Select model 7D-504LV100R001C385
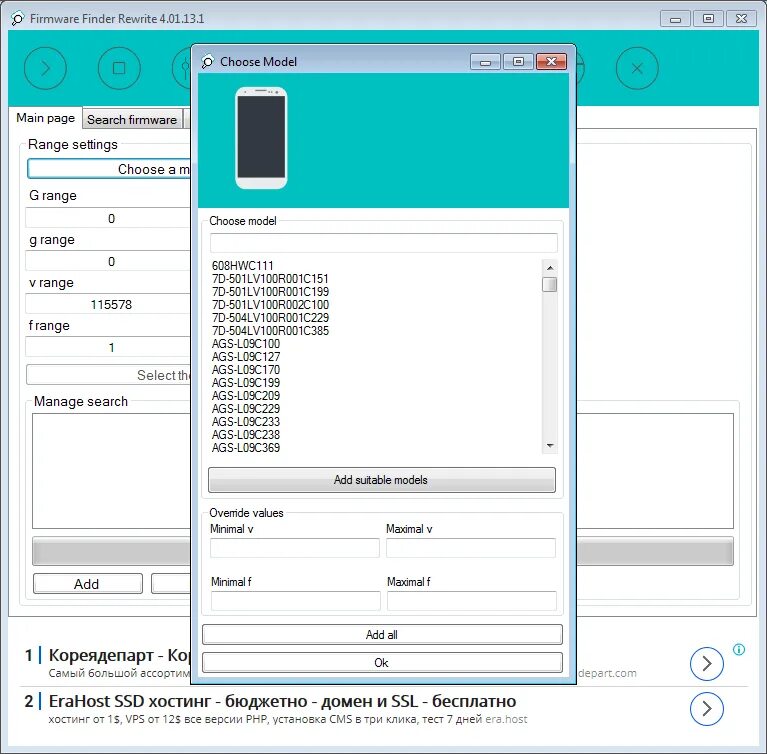This screenshot has height=754, width=767. pyautogui.click(x=270, y=331)
